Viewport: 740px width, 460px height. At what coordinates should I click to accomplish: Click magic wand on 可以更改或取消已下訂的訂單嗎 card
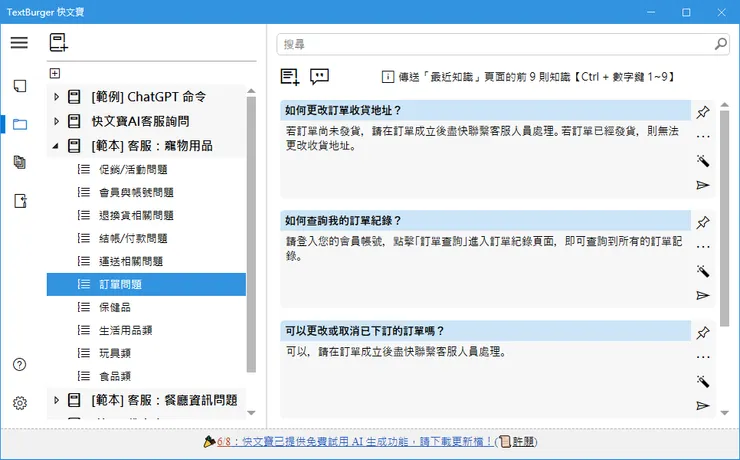(703, 381)
